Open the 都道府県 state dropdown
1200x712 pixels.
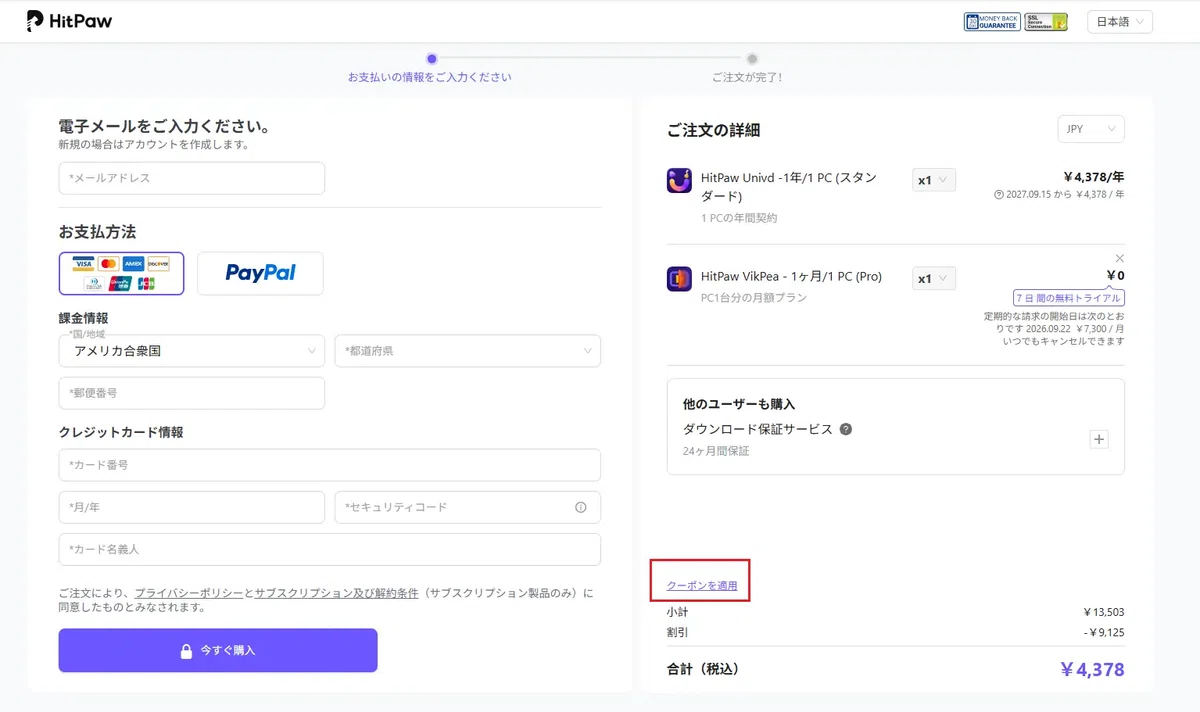(x=468, y=351)
